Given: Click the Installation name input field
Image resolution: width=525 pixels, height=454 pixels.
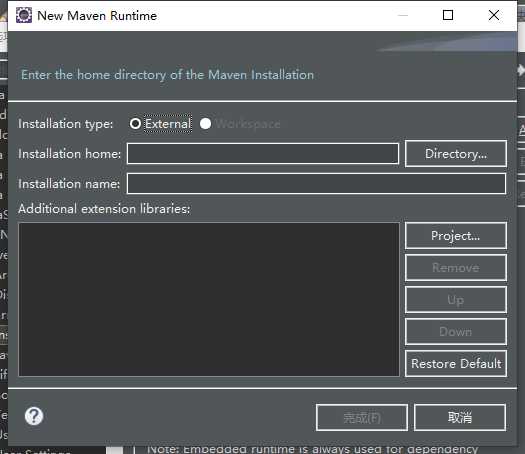Looking at the screenshot, I should click(x=316, y=183).
